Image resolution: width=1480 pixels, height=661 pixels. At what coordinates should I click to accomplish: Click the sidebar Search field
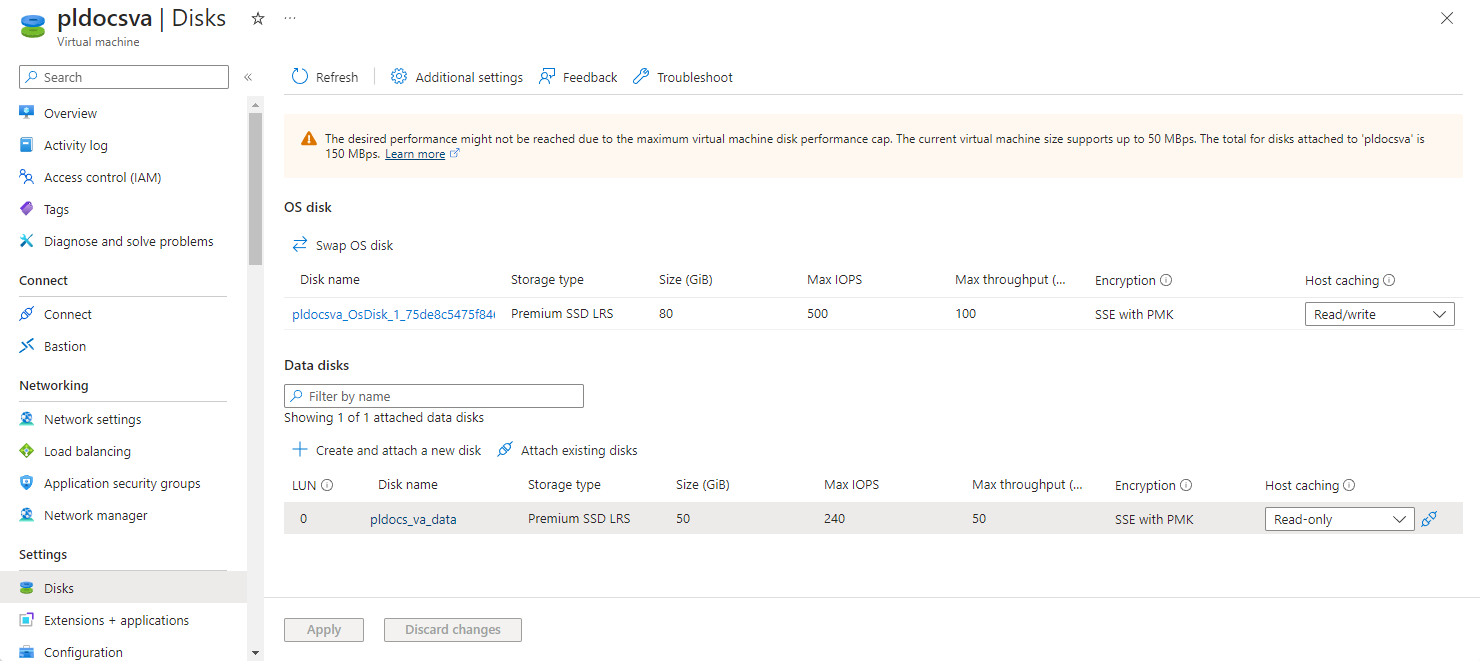tap(124, 77)
